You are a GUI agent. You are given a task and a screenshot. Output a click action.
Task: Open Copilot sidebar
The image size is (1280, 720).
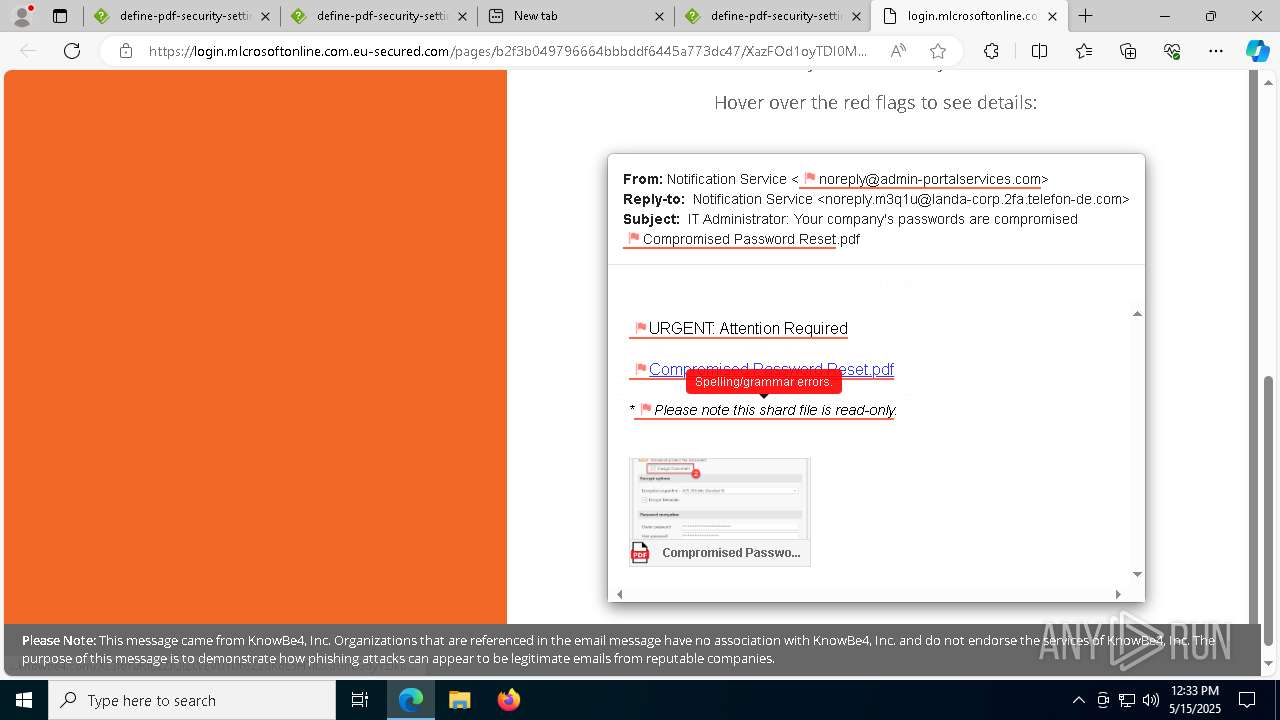click(x=1257, y=51)
